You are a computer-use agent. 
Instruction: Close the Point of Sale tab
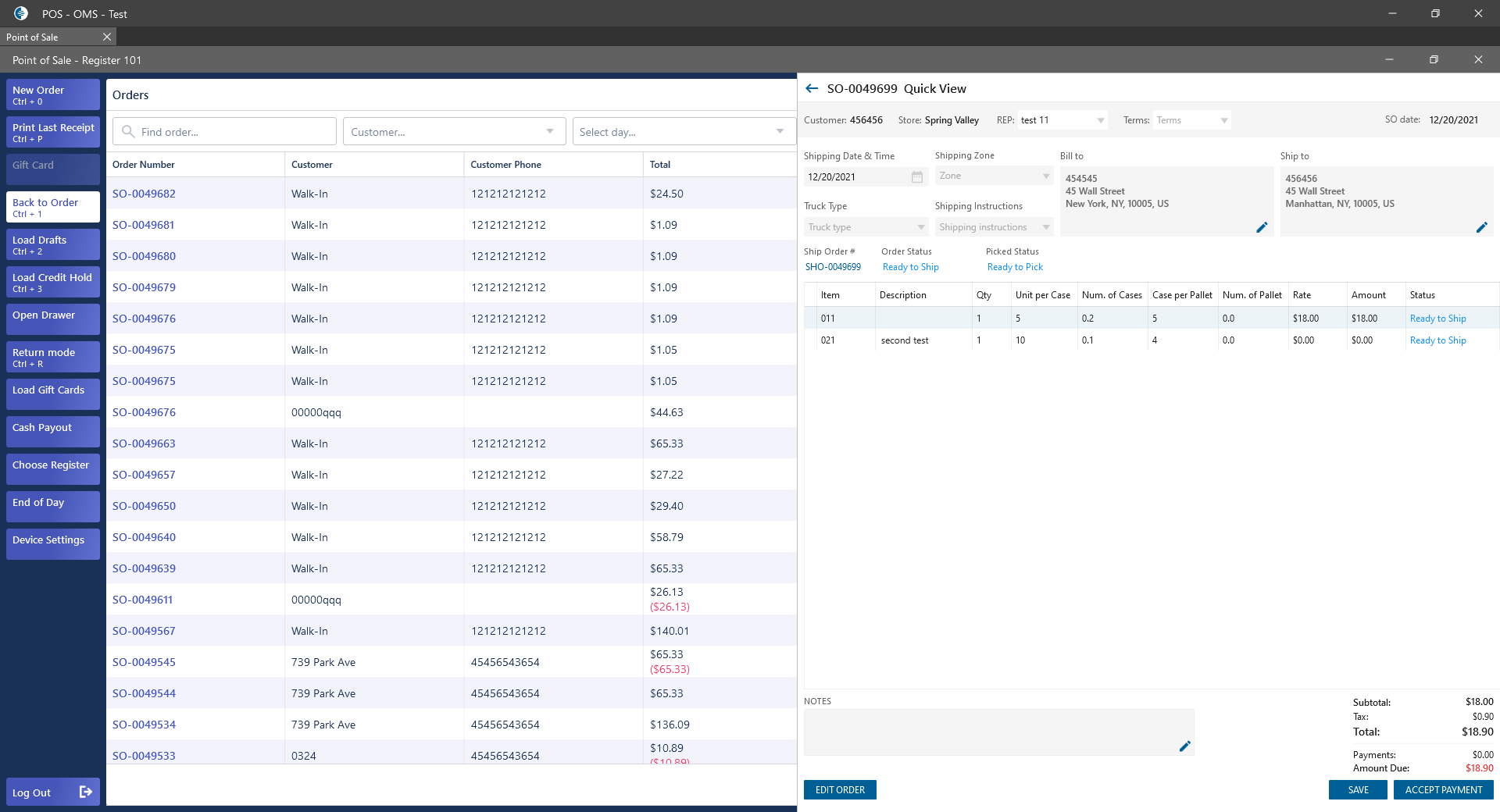click(x=107, y=37)
